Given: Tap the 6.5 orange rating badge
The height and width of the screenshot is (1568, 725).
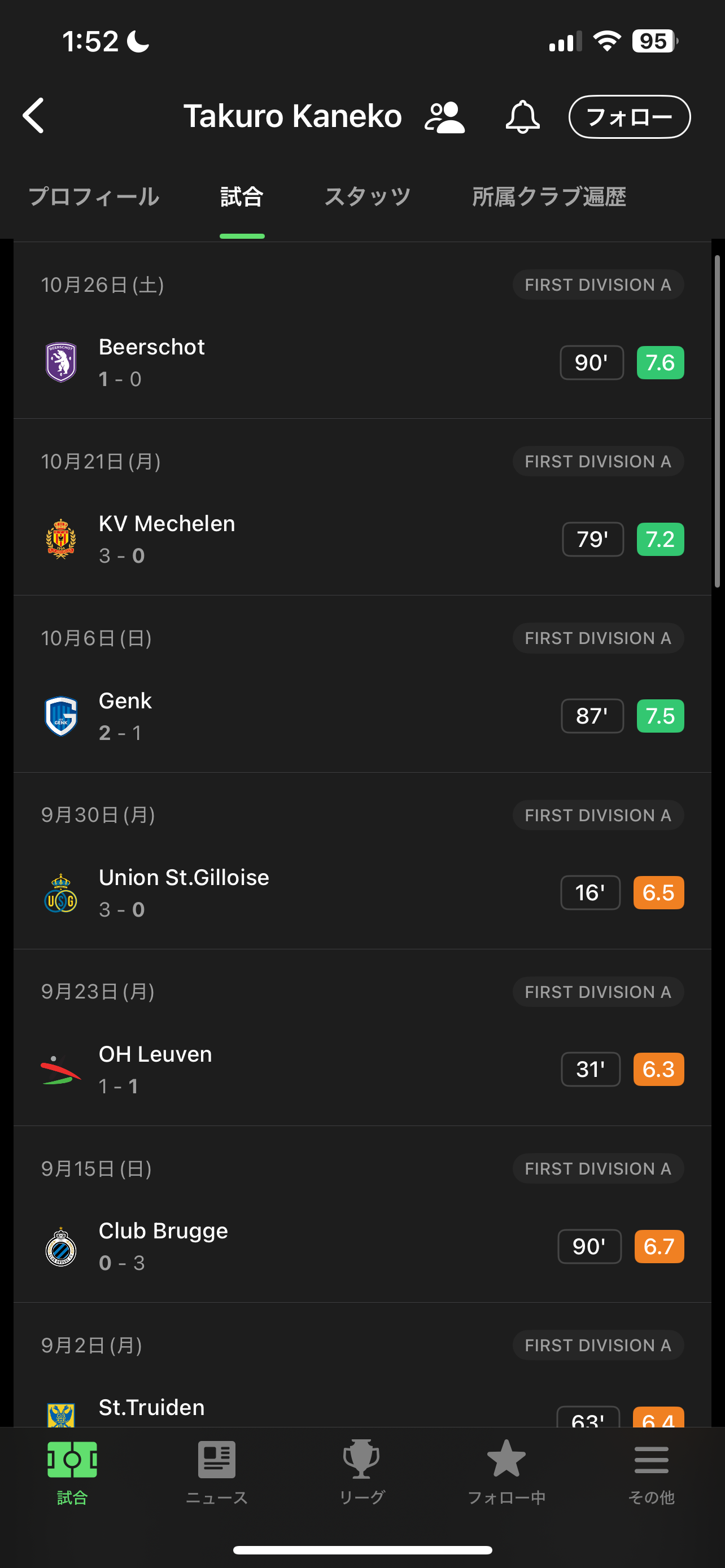Looking at the screenshot, I should click(x=658, y=892).
